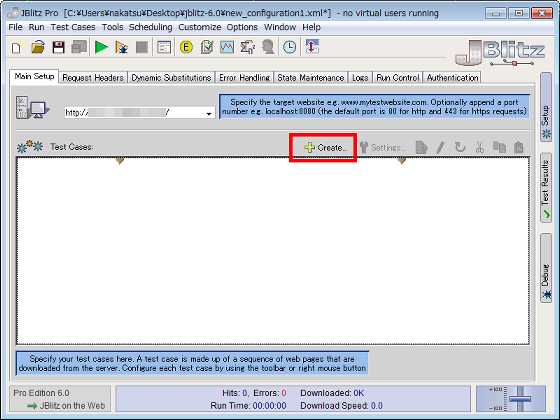Open the Tools menu
The image size is (560, 420).
[x=112, y=27]
